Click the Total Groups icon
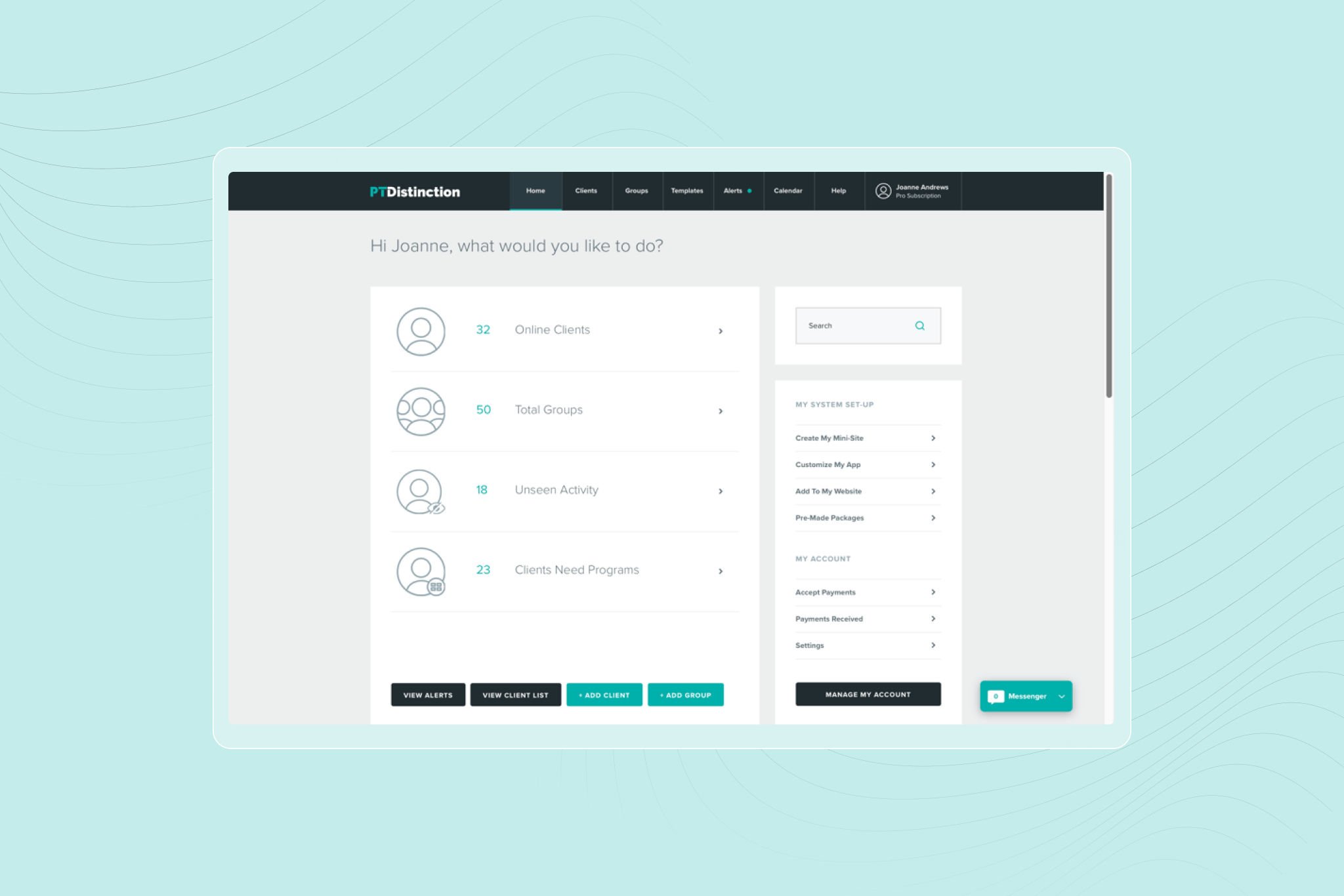The height and width of the screenshot is (896, 1344). click(x=420, y=410)
